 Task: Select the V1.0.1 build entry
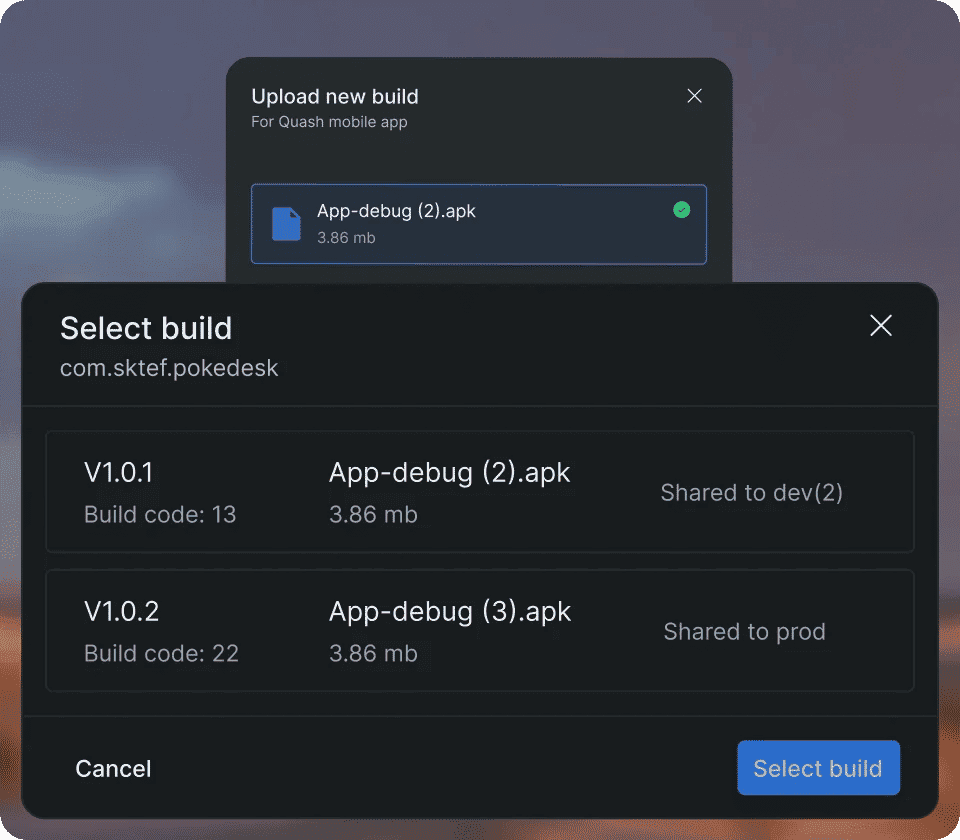coord(480,492)
